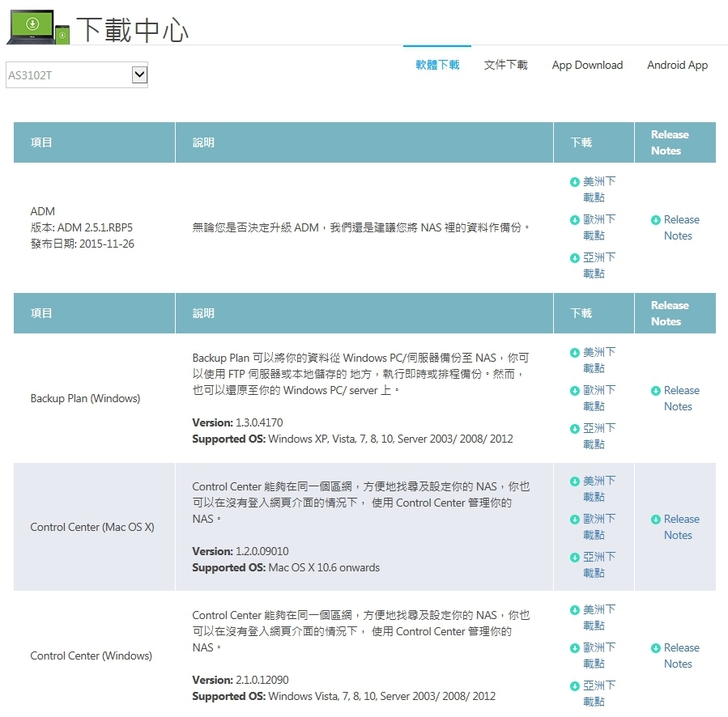The width and height of the screenshot is (728, 717).
Task: Click Control Center Windows Release Notes icon
Action: [x=655, y=648]
